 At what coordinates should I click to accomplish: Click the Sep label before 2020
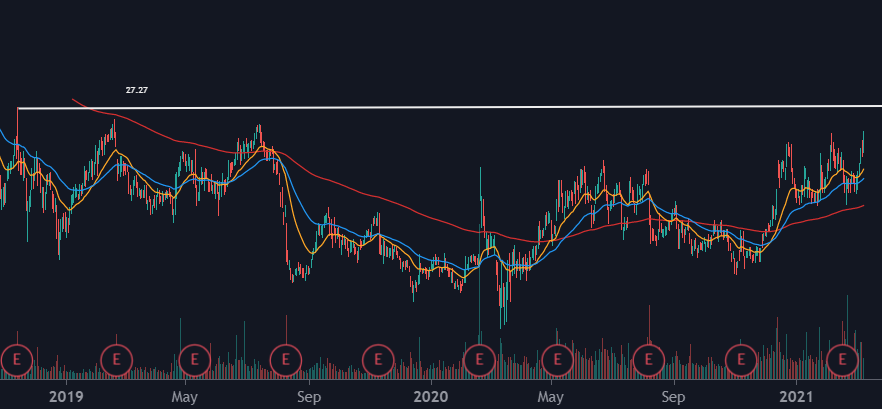tap(308, 398)
